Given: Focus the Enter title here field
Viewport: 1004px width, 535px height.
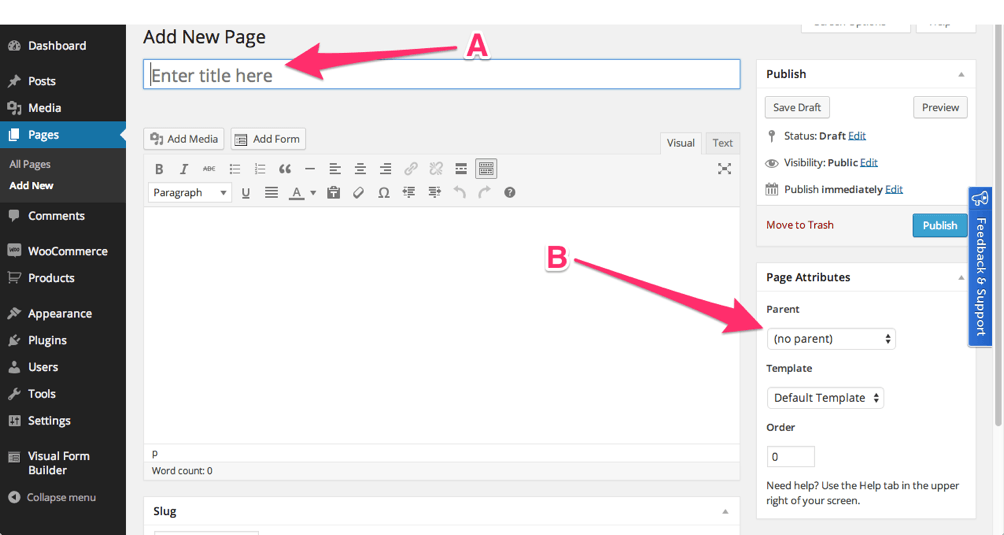Looking at the screenshot, I should (442, 75).
